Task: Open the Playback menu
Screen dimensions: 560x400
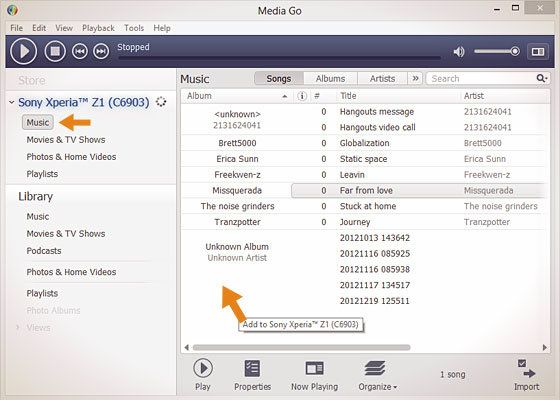Action: click(98, 28)
